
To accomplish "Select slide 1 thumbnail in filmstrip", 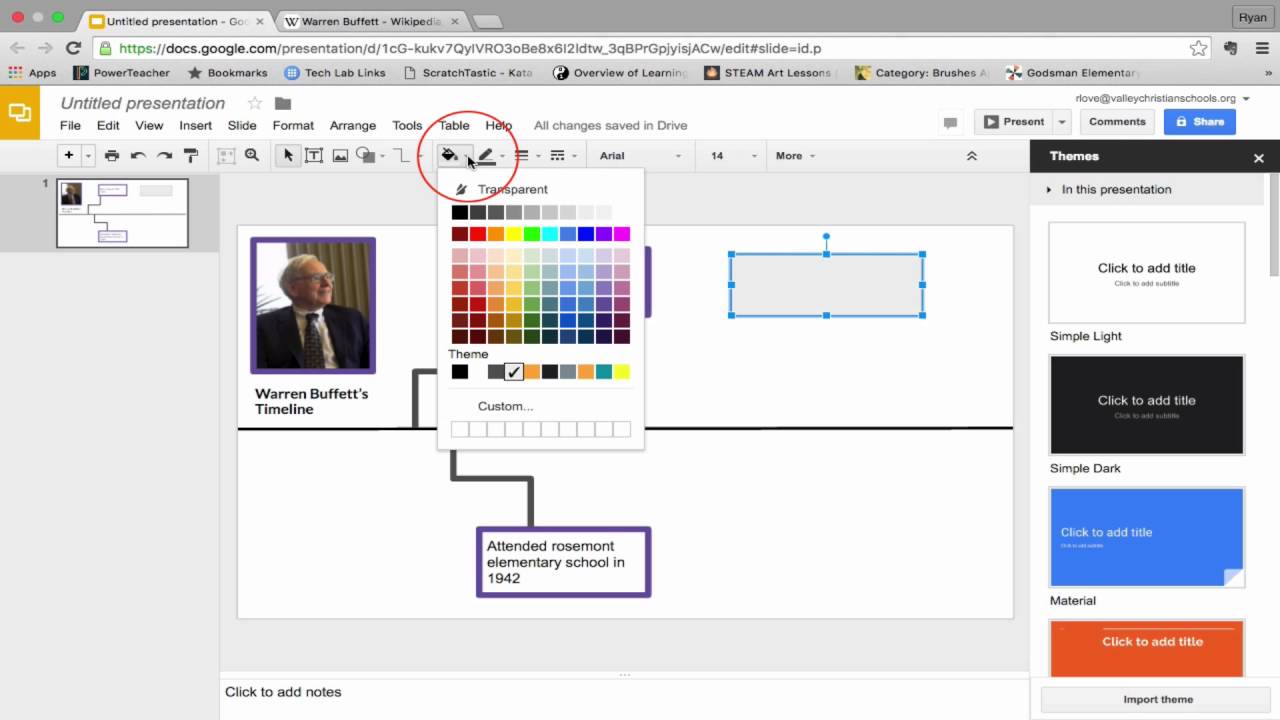I will click(123, 213).
